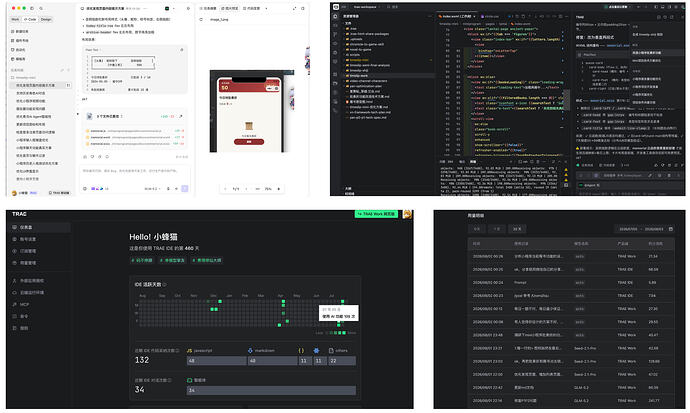Click the 2026/08/02 00:26 usage row
This screenshot has width=690, height=413.
(571, 256)
